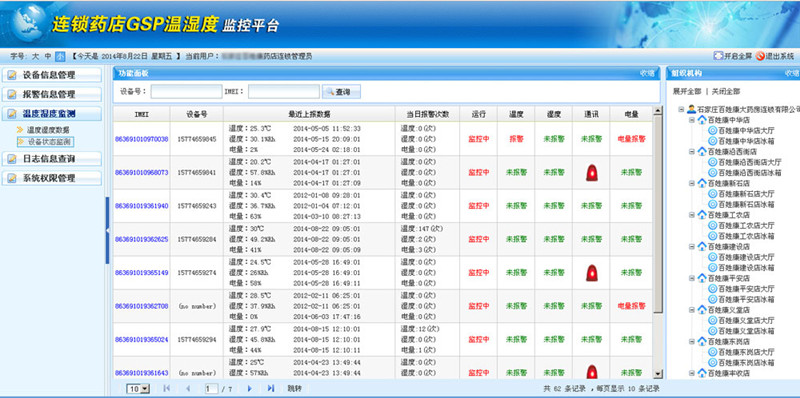
Task: Open the 系统权限管理 menu
Action: click(52, 178)
